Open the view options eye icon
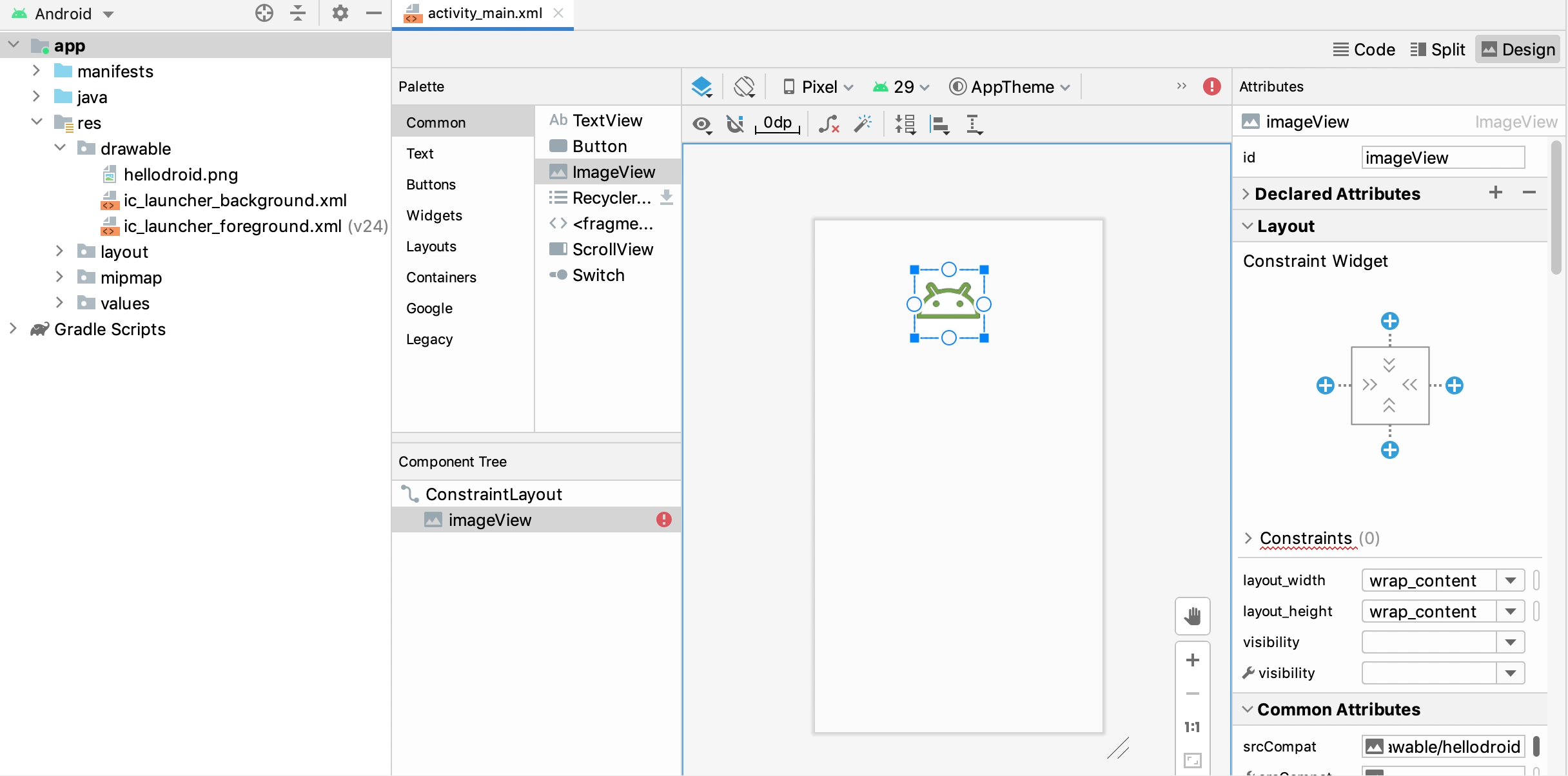Viewport: 1568px width, 776px height. (702, 124)
